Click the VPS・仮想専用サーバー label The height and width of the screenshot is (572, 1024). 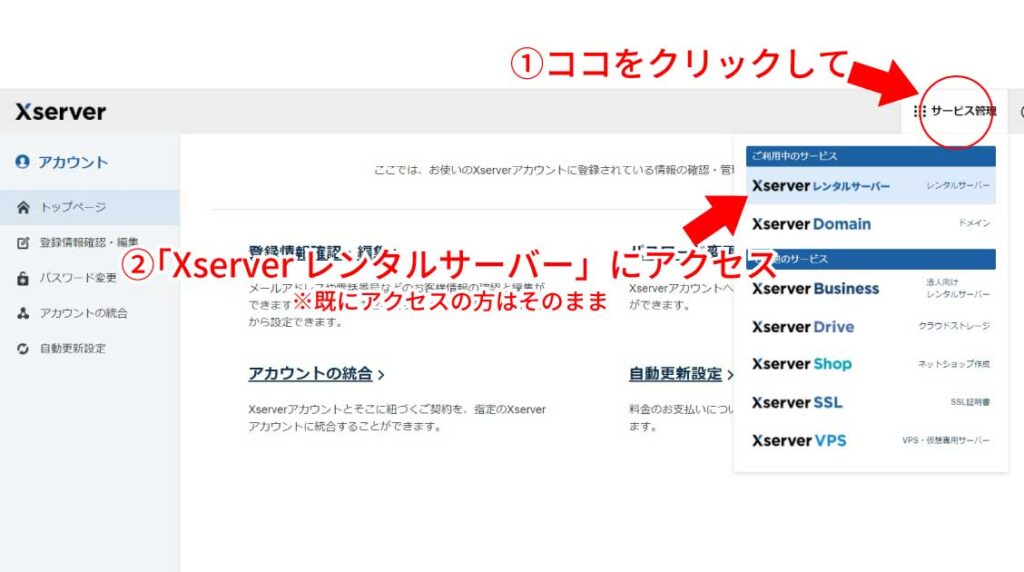(x=946, y=441)
